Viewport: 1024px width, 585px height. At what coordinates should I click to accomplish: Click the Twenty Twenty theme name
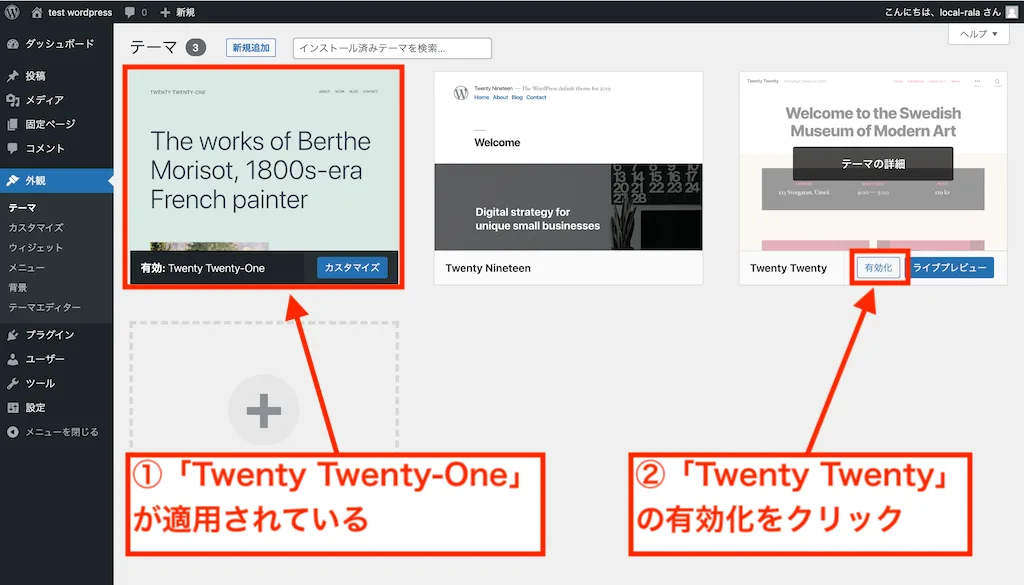point(788,268)
